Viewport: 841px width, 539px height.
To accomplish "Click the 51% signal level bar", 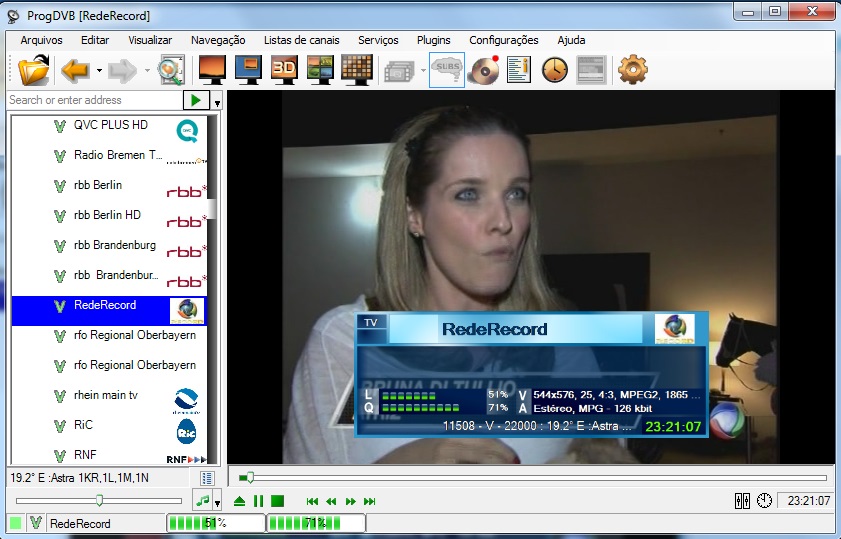I will pyautogui.click(x=216, y=523).
